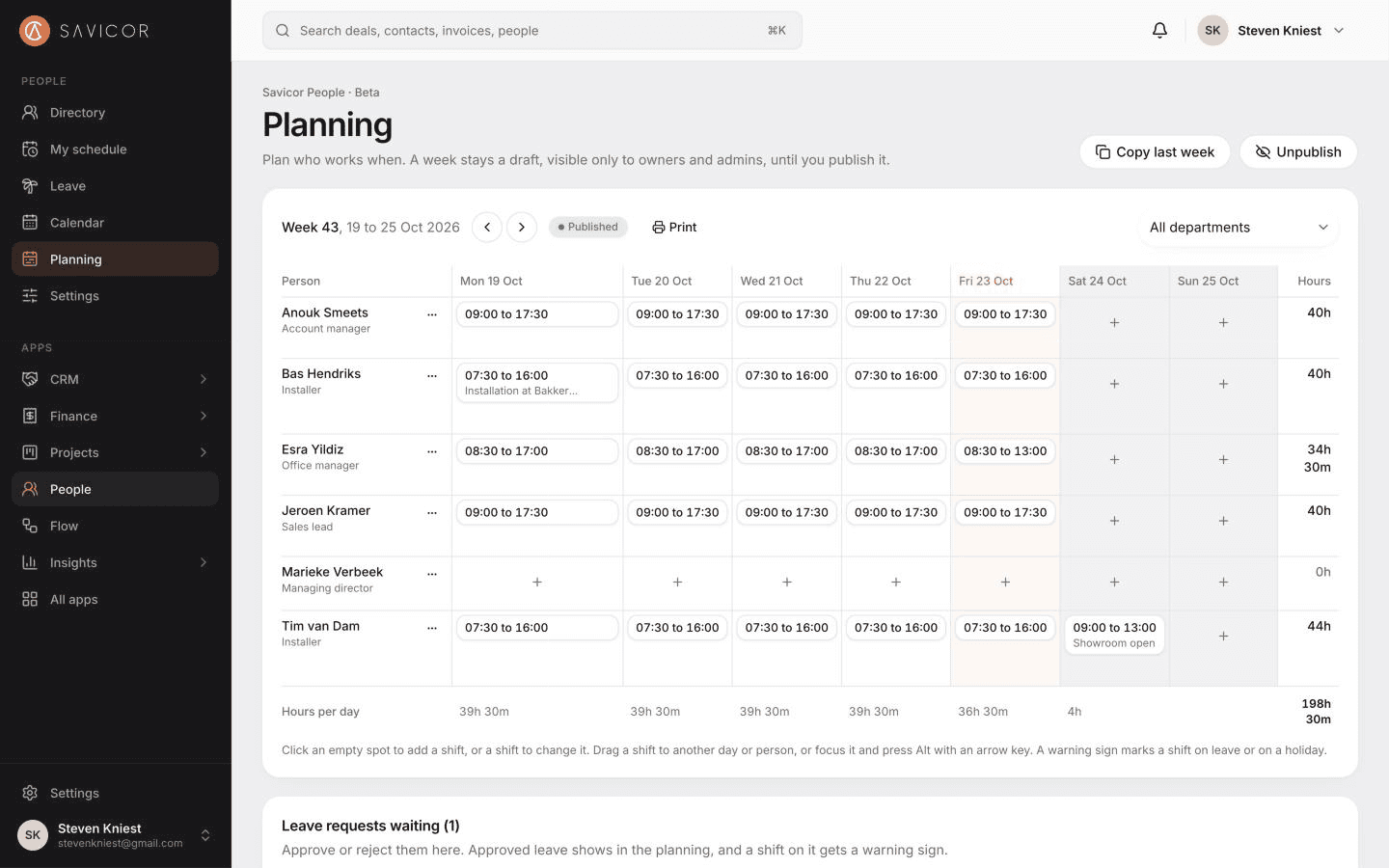Open row options for Bas Hendriks
This screenshot has height=868, width=1389.
tap(432, 375)
